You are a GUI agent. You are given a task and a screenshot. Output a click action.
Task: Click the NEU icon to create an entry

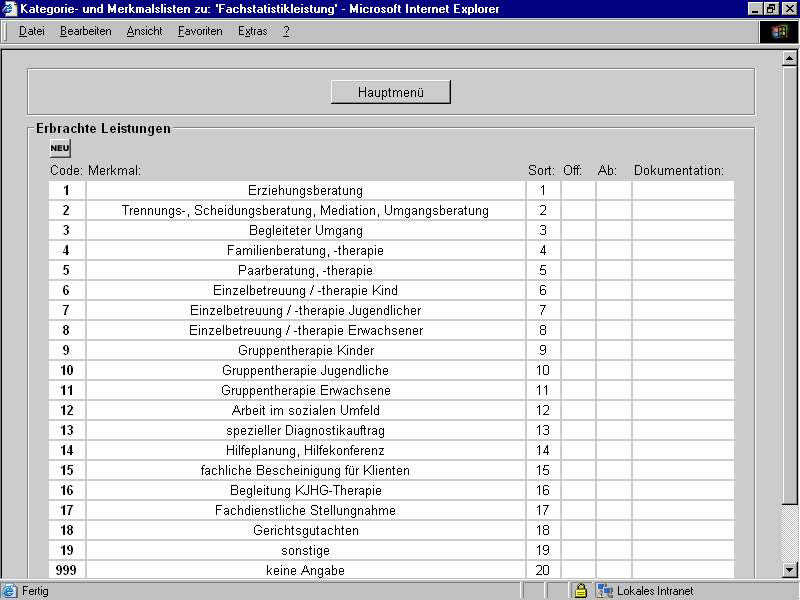tap(59, 147)
